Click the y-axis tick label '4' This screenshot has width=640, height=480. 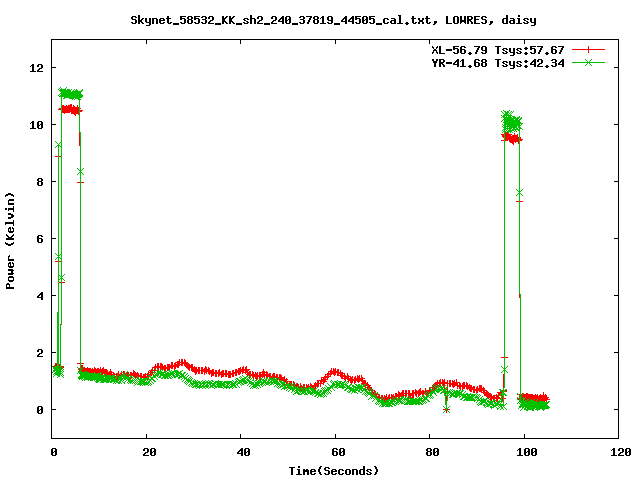[40, 296]
